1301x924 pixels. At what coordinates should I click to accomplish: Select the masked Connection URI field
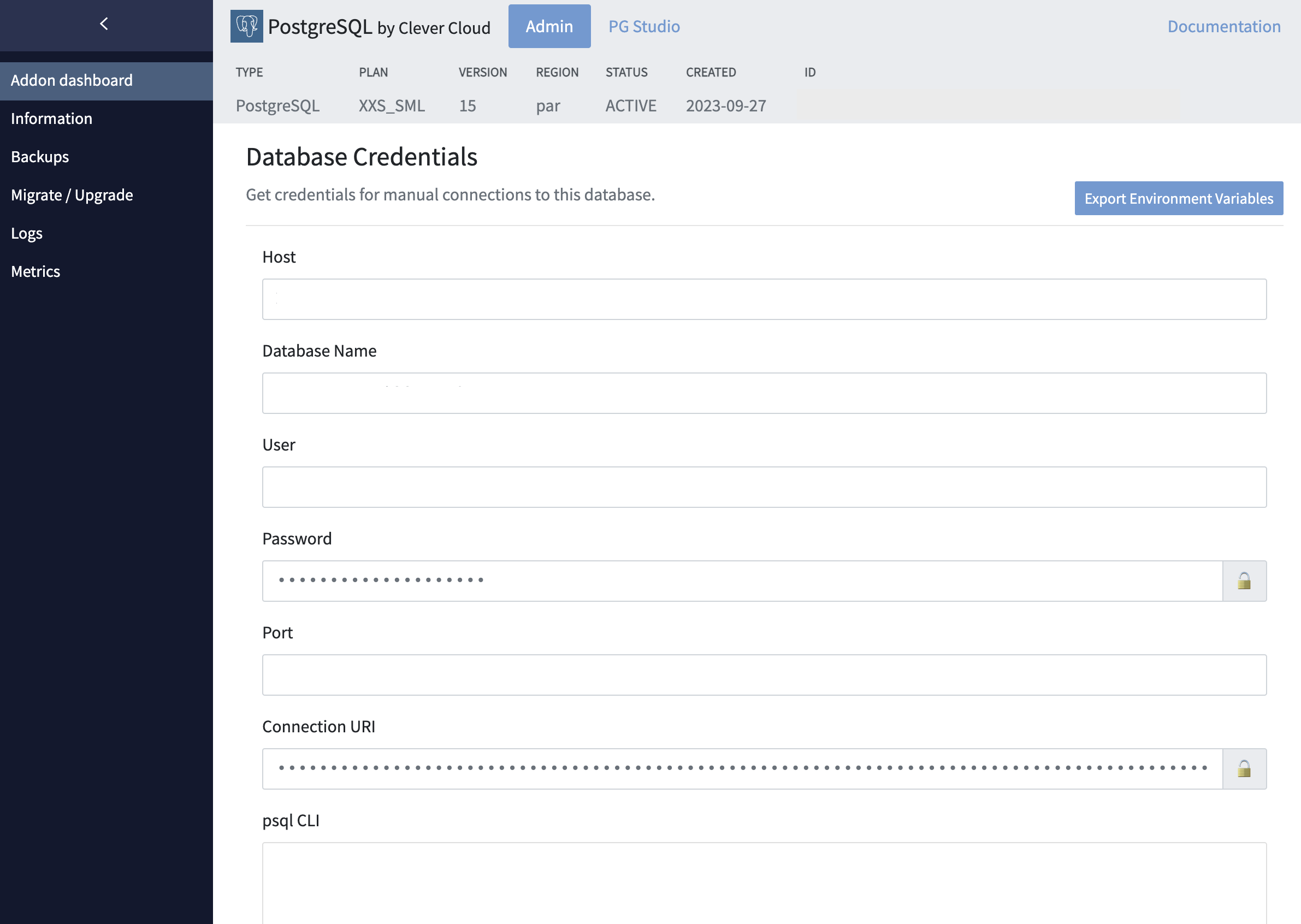(x=740, y=769)
